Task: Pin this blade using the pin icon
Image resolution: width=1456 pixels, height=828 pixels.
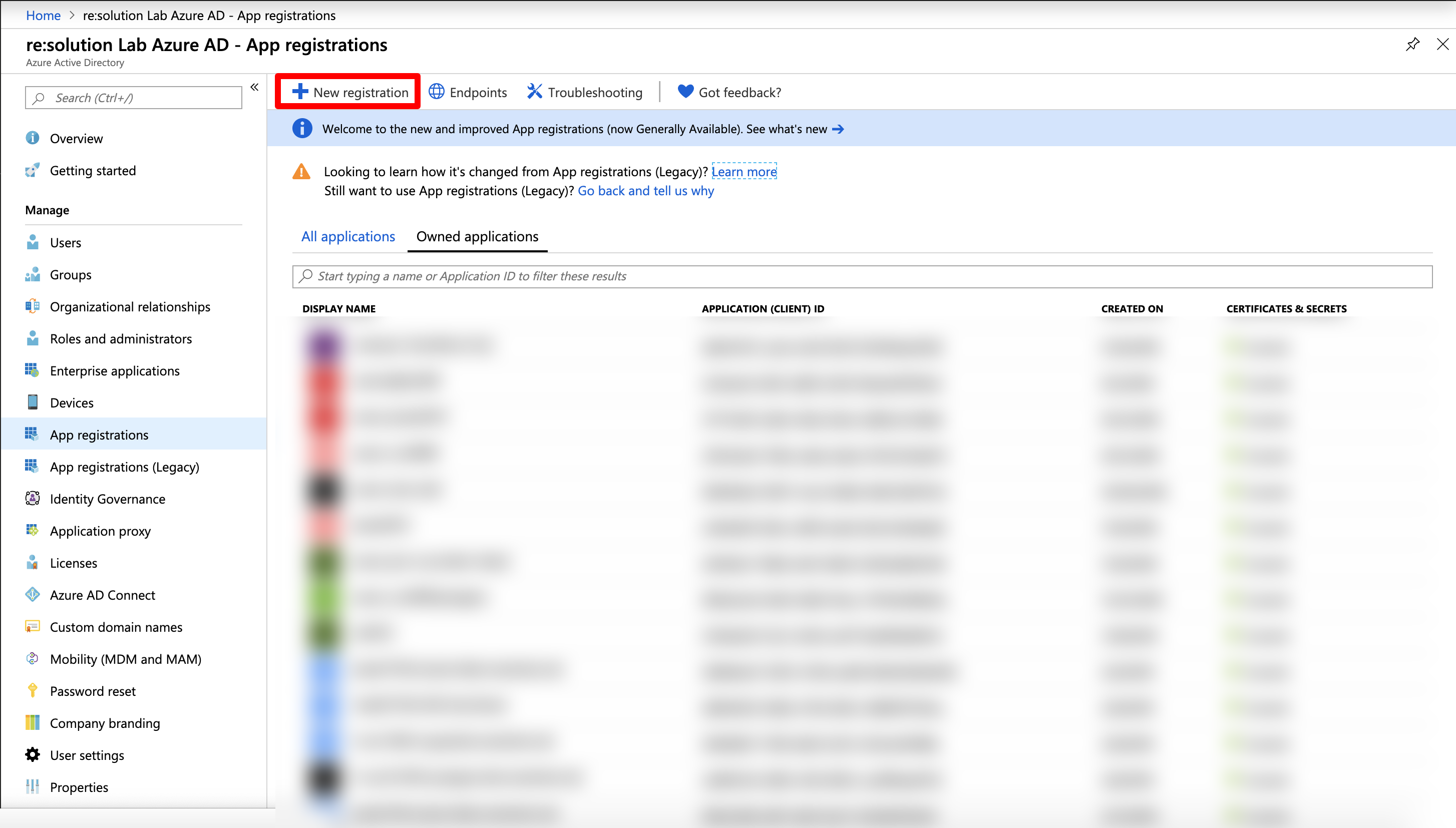Action: pos(1412,45)
